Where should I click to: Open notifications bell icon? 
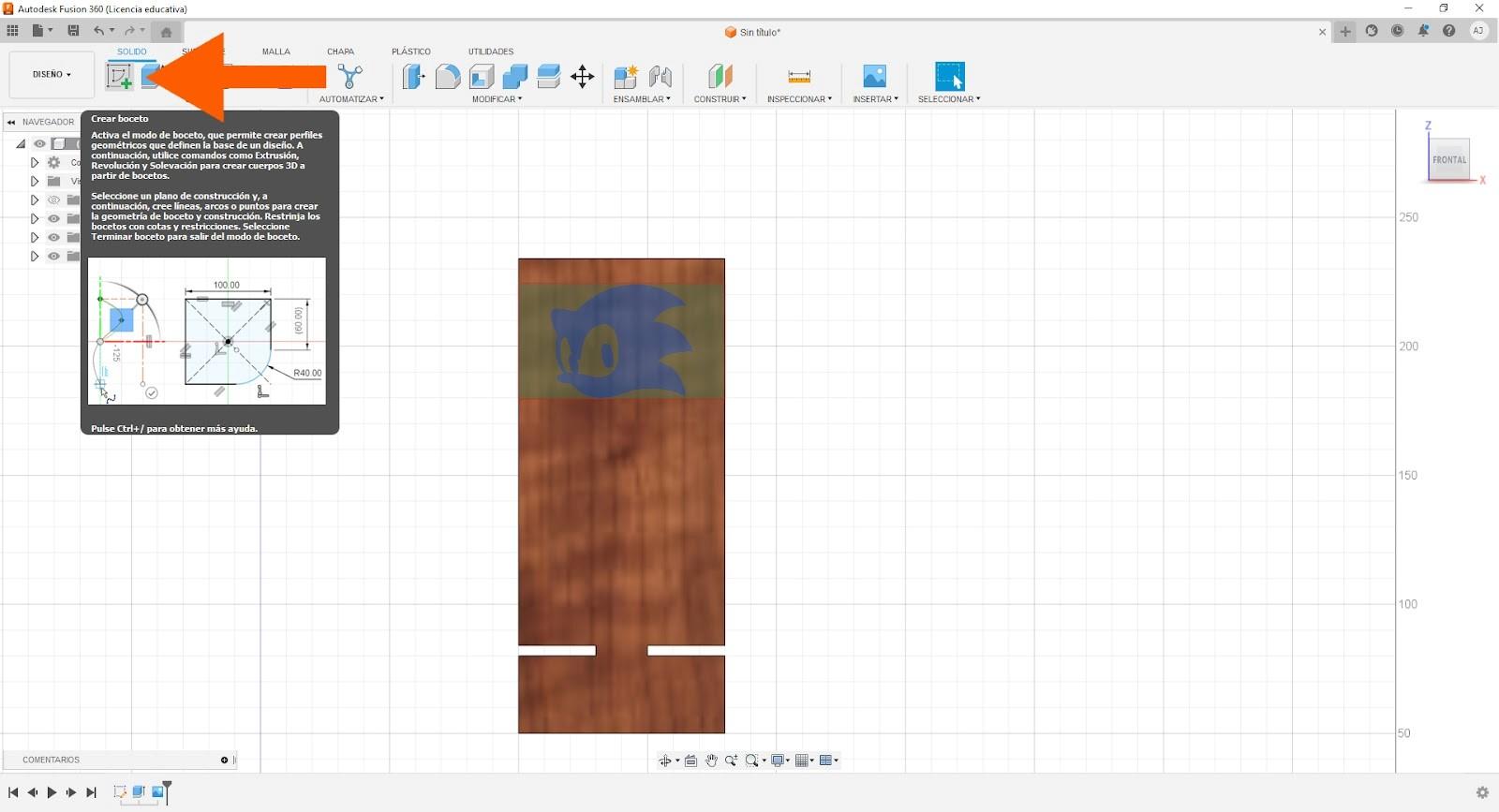point(1423,31)
